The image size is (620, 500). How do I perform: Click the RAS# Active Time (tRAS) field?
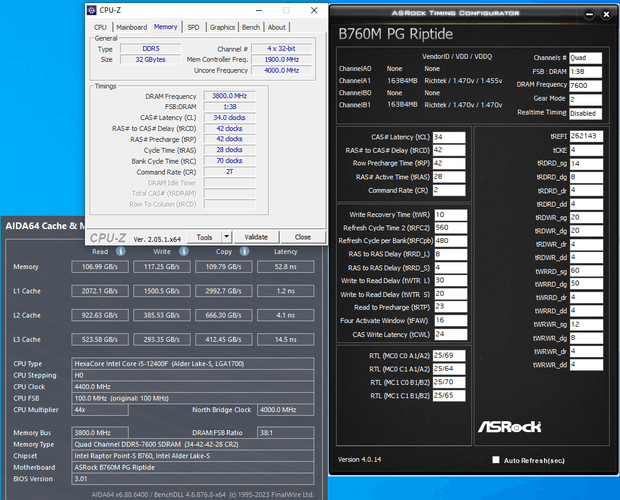(449, 177)
